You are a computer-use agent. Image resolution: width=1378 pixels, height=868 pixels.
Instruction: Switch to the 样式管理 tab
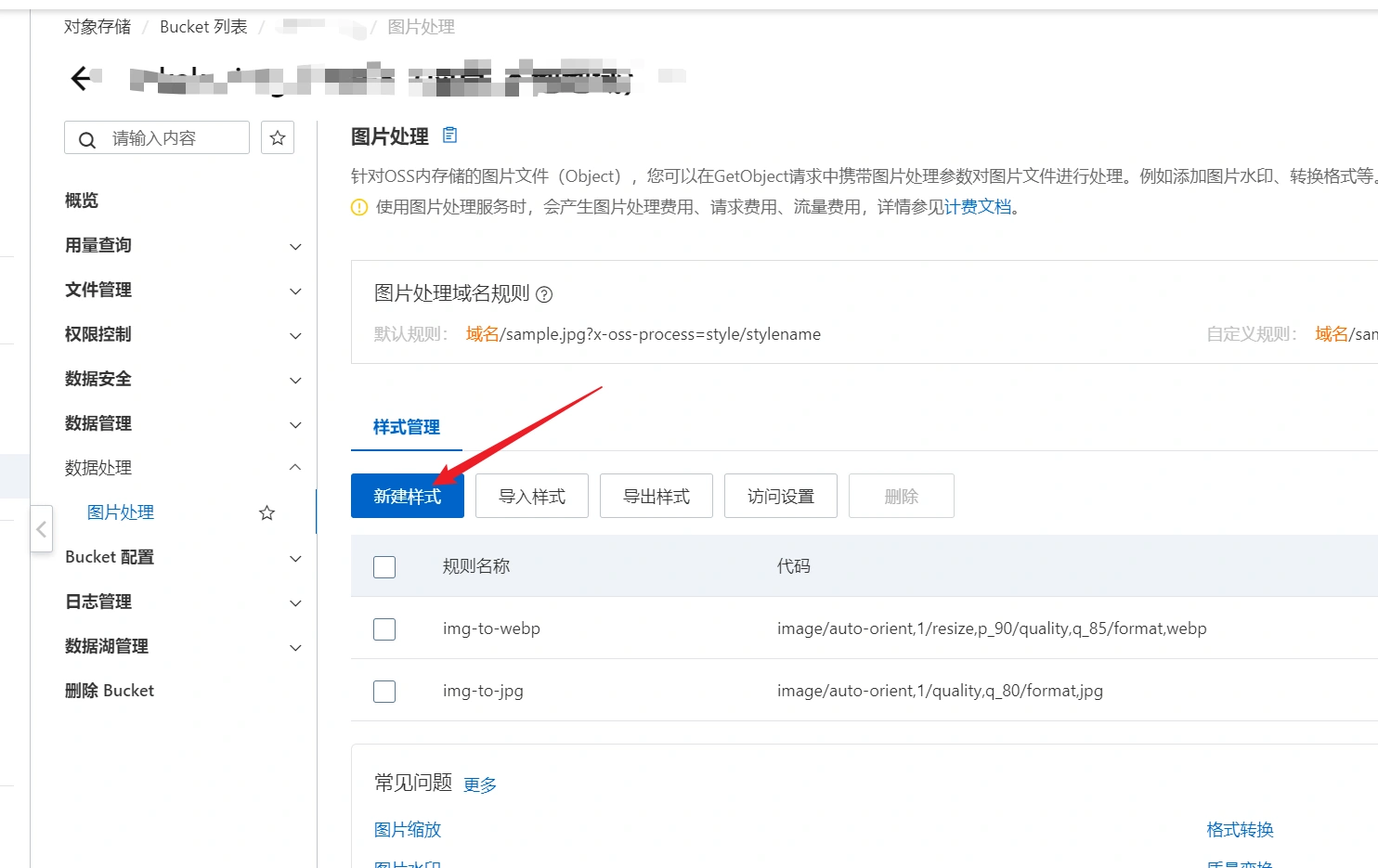tap(407, 427)
